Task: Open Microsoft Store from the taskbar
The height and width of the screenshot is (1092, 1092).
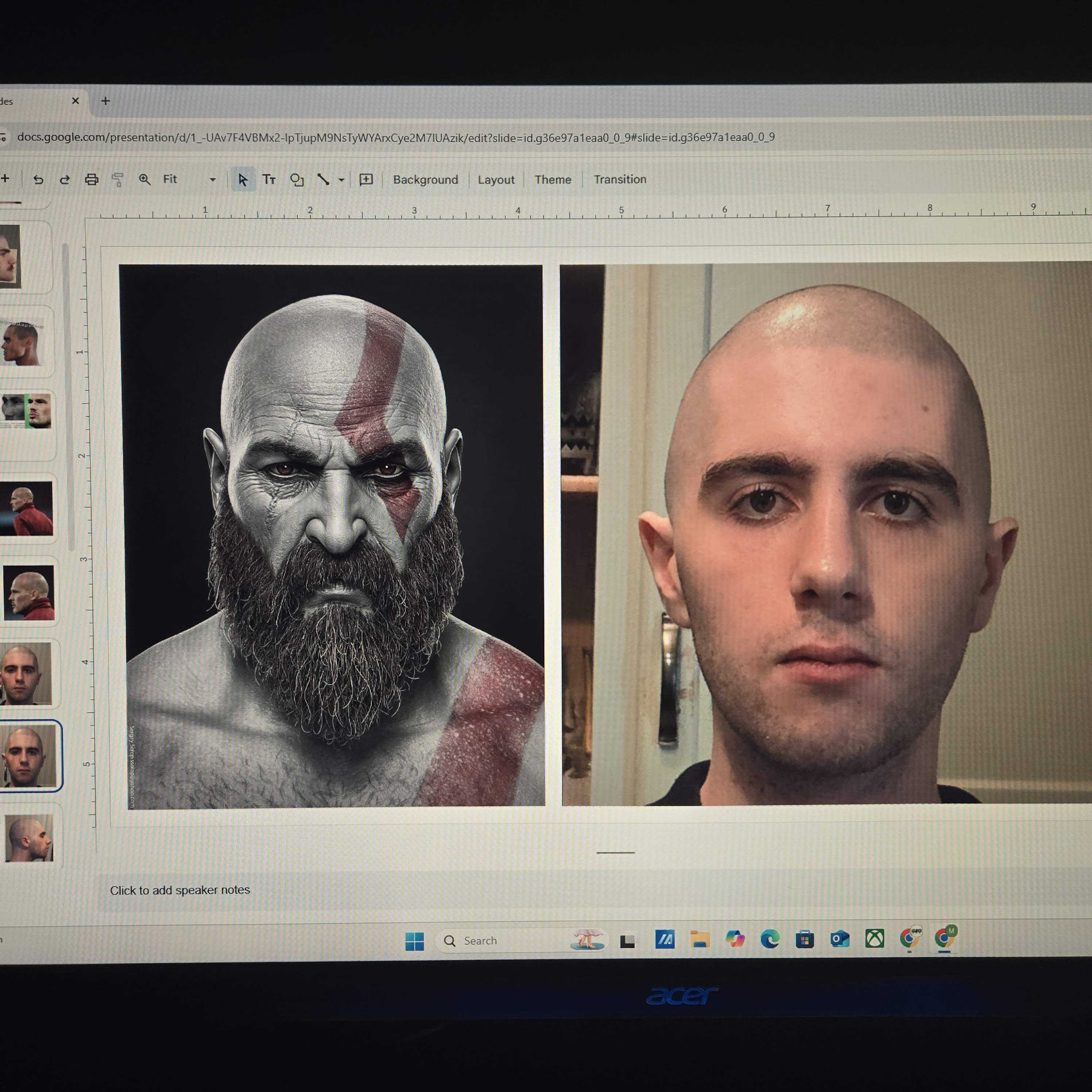Action: point(805,939)
